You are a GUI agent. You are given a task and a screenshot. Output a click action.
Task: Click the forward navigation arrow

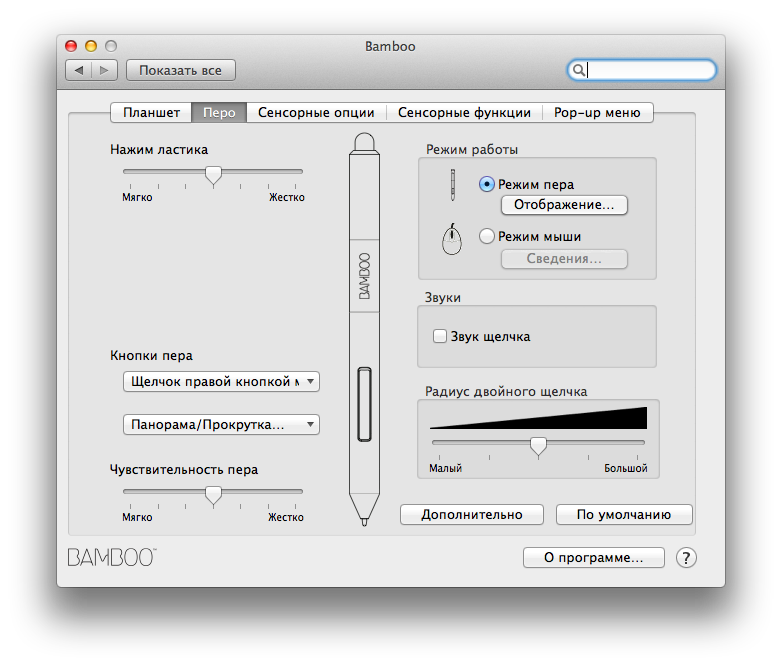(104, 70)
